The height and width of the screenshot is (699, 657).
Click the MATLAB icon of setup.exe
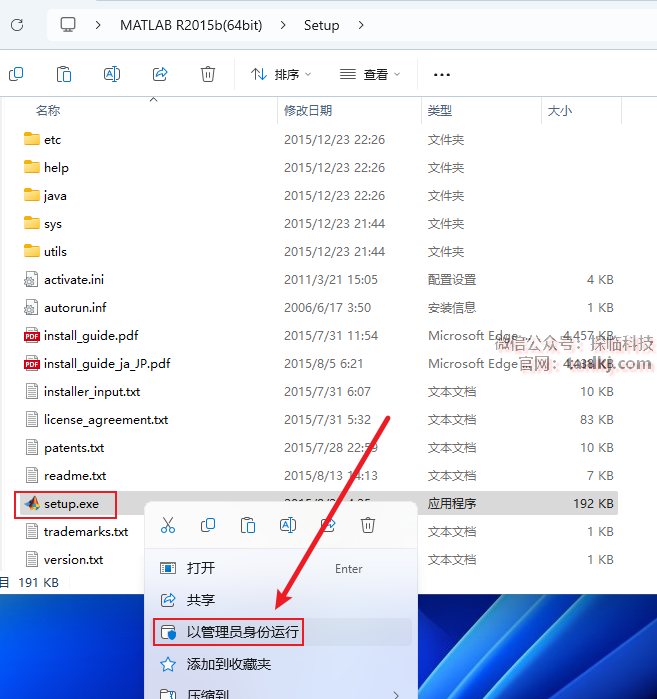tap(32, 504)
